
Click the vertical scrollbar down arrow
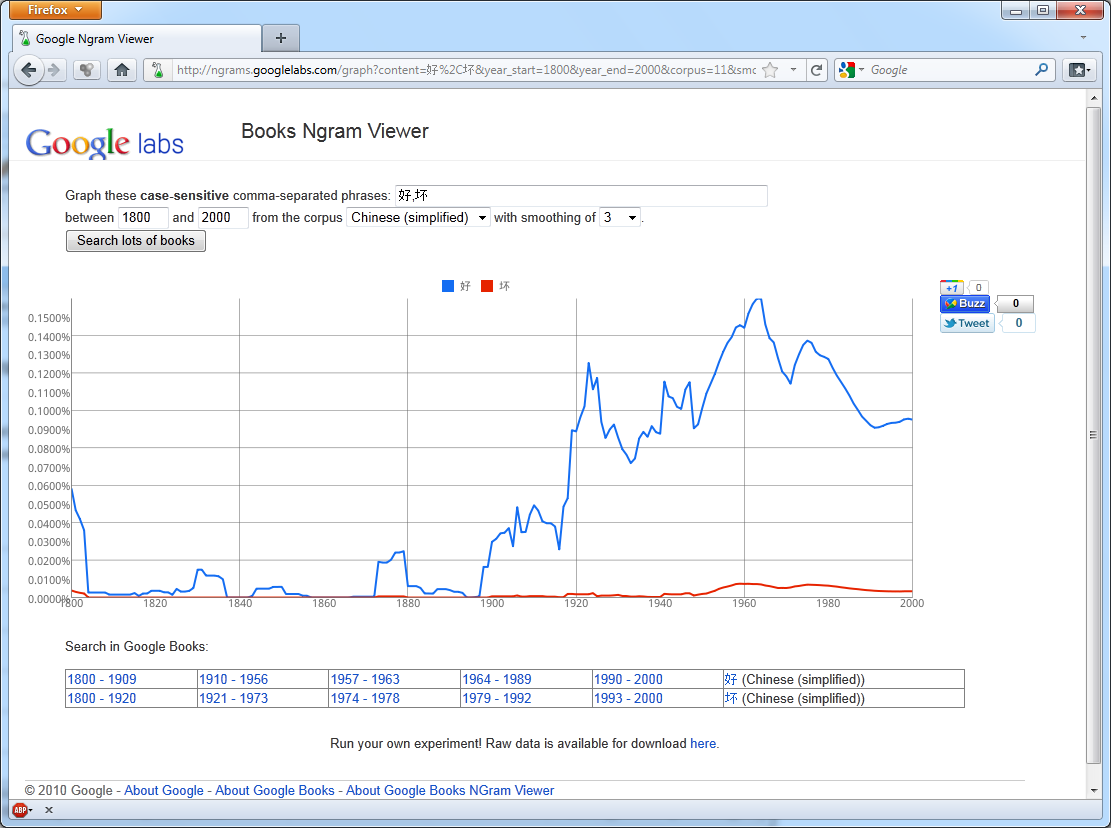(x=1093, y=790)
